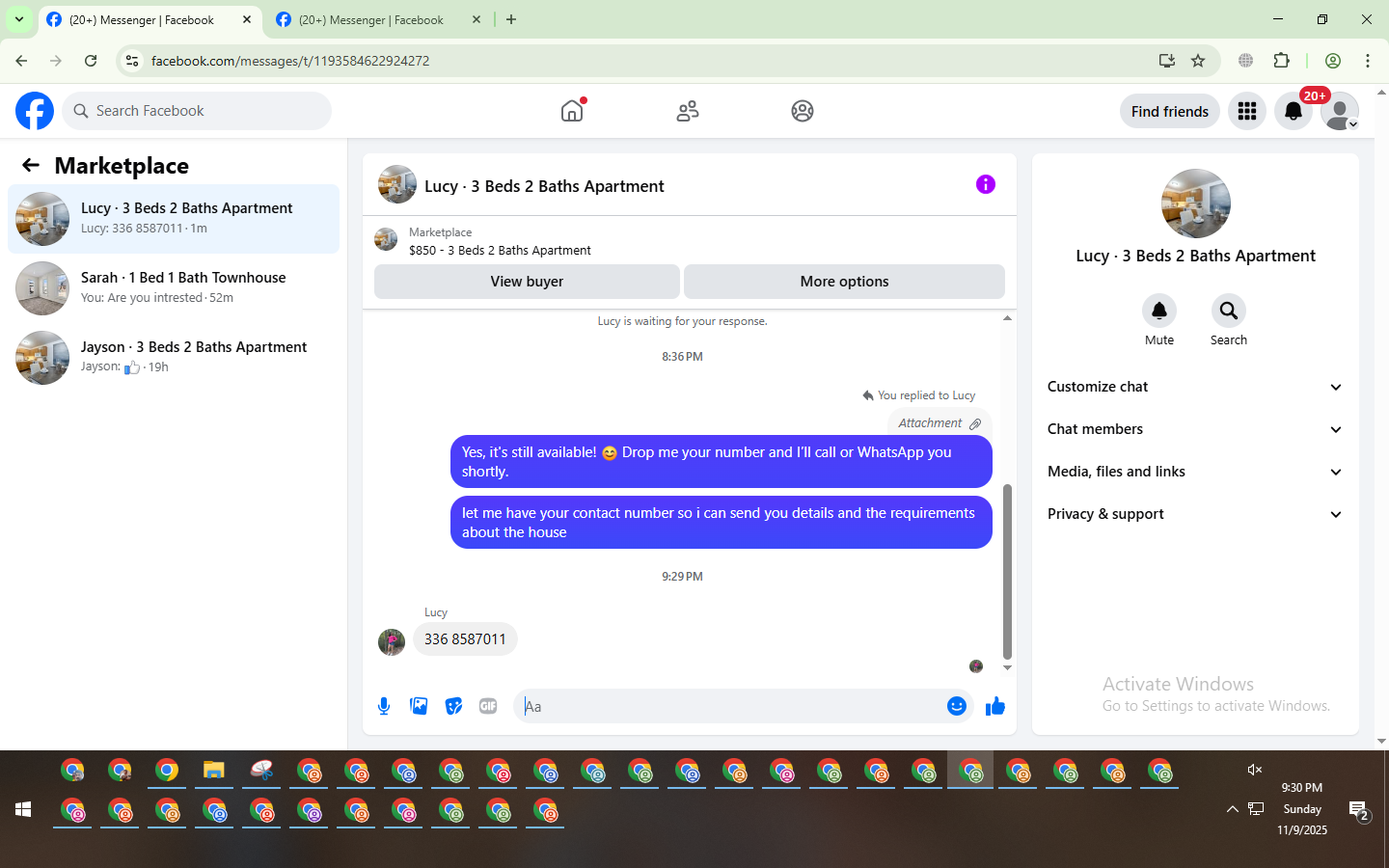Screen dimensions: 1389x868
Task: Click the listing thumbnail in Marketplace banner
Action: click(386, 239)
